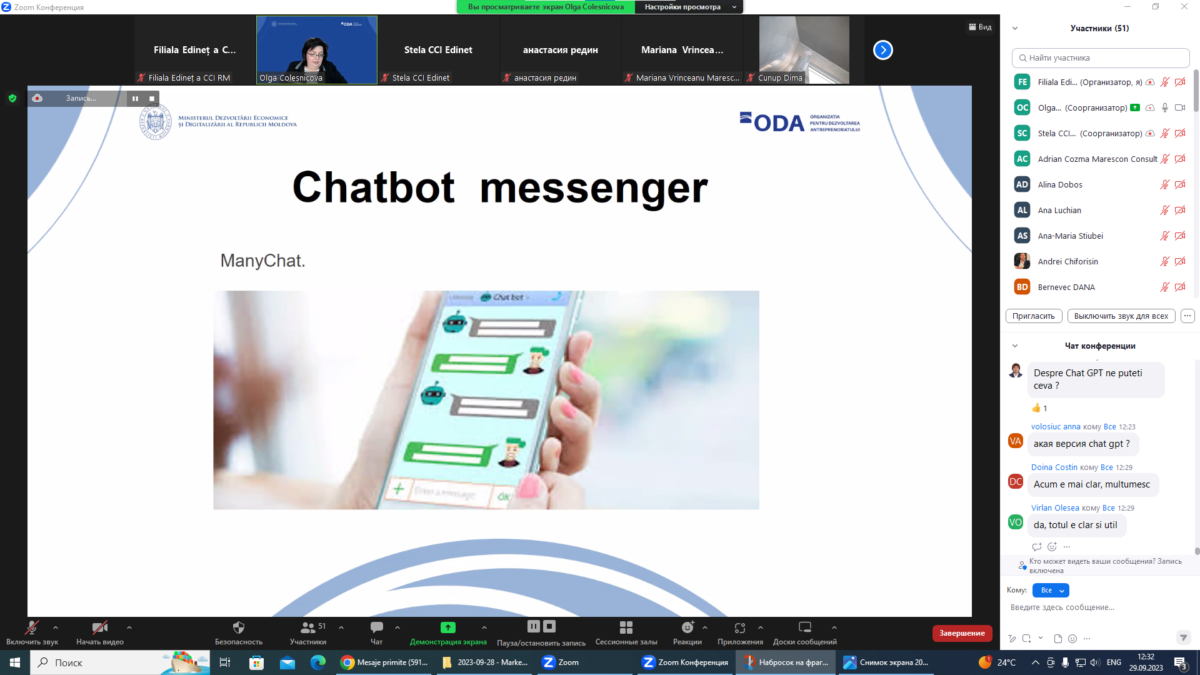
Task: Toggle mute icon for Ana-Maria Stiubei
Action: click(1165, 235)
